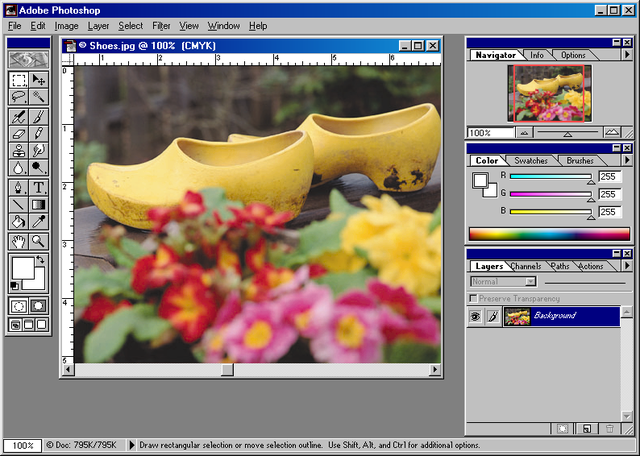Select the Line tool
The width and height of the screenshot is (640, 456).
18,204
